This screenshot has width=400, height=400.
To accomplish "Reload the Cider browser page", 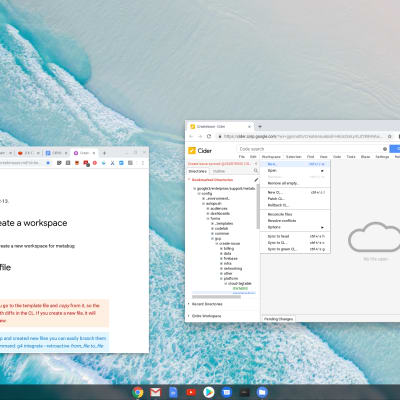I will point(209,136).
